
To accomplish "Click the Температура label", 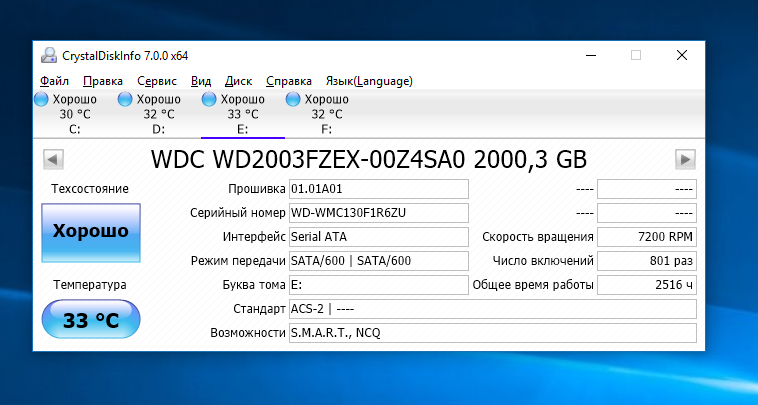I will [90, 285].
